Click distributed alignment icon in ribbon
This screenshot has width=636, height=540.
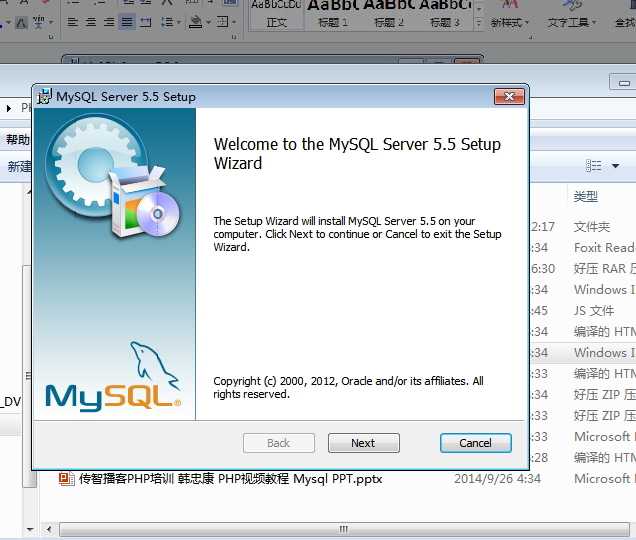tap(146, 22)
